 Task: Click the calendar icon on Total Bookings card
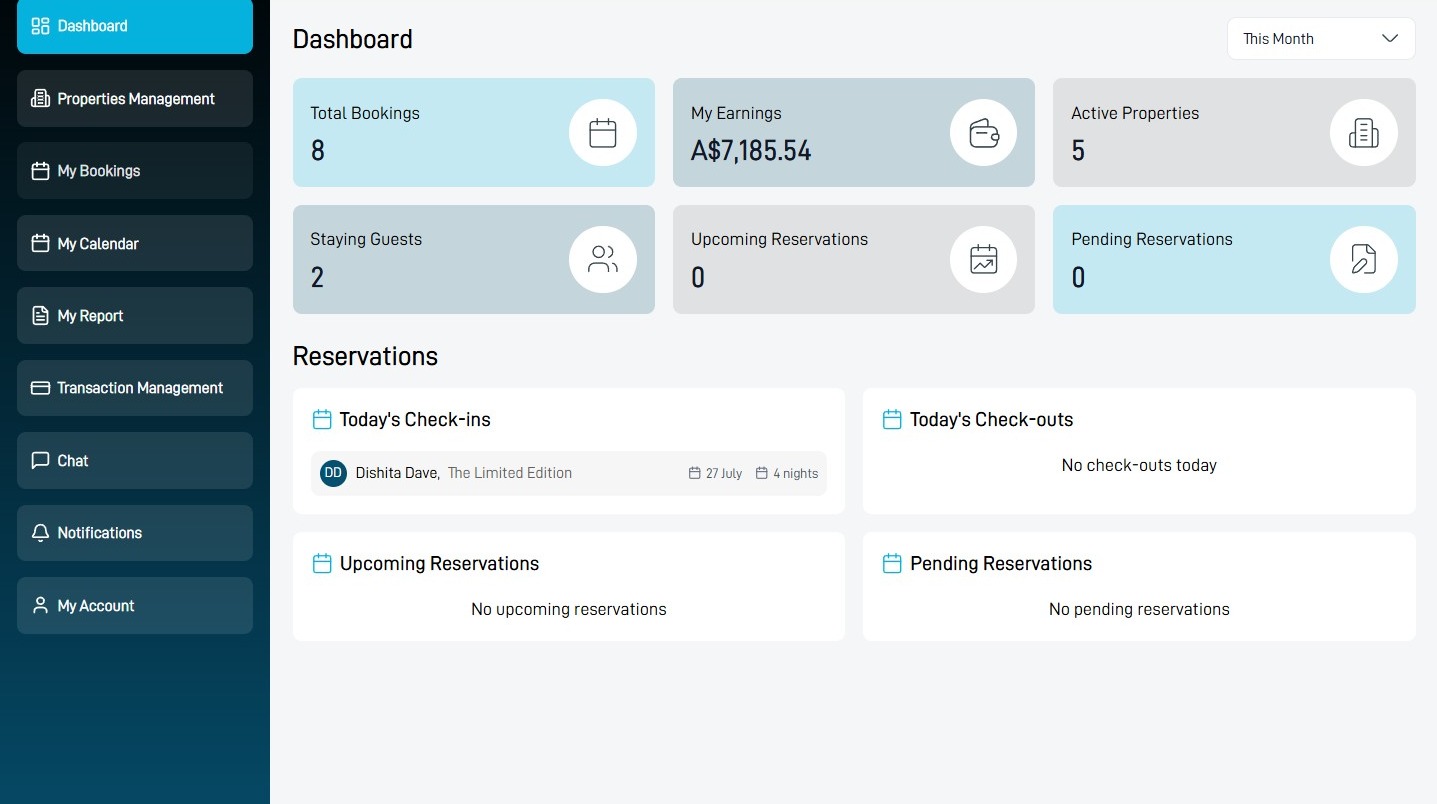pos(602,133)
